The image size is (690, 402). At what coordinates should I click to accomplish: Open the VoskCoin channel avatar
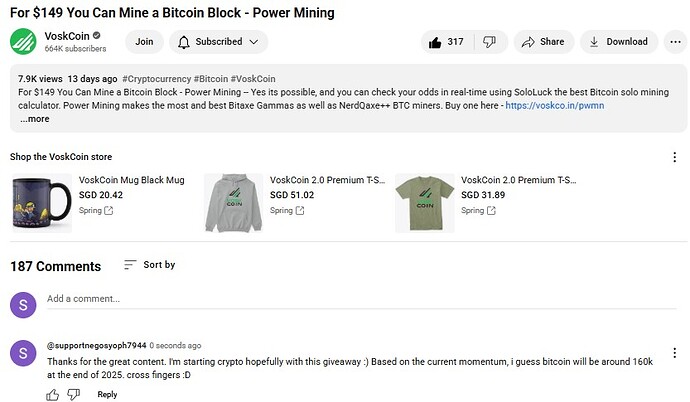click(23, 41)
